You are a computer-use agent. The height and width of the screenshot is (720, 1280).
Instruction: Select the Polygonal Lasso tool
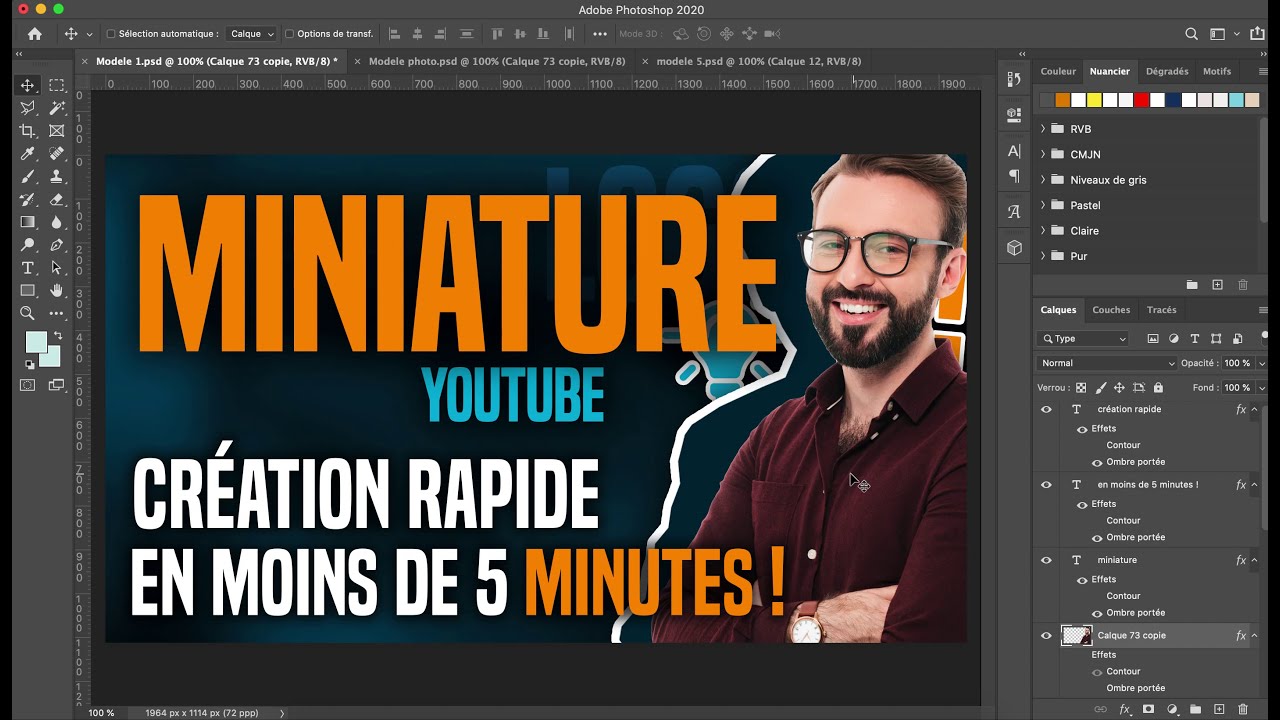(x=28, y=108)
